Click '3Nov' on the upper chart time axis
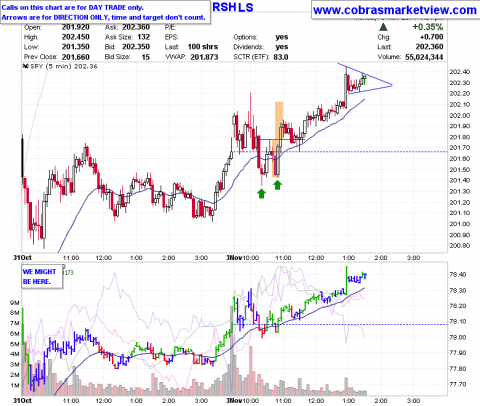Viewport: 480px width, 406px height. click(x=234, y=258)
